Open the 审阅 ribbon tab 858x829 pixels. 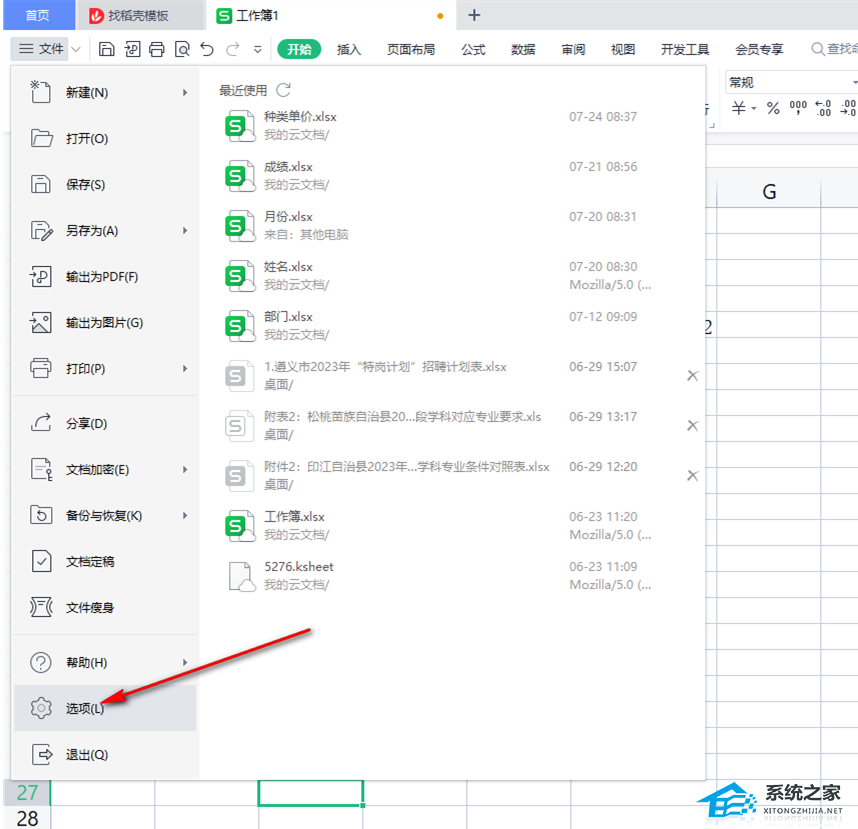coord(573,49)
